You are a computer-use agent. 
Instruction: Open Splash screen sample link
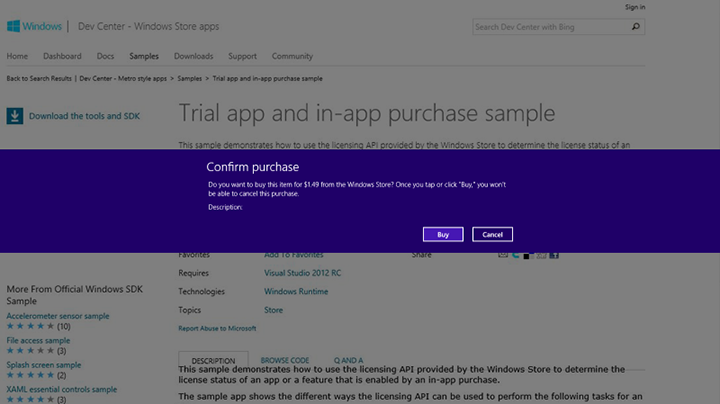[x=44, y=365]
